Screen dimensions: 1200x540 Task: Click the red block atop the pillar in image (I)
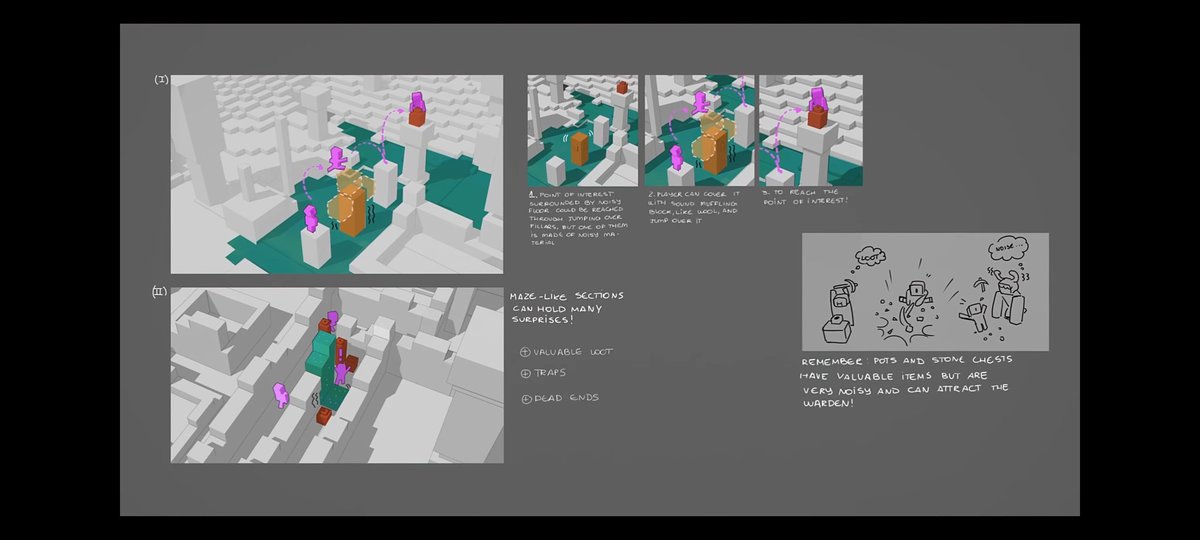417,117
